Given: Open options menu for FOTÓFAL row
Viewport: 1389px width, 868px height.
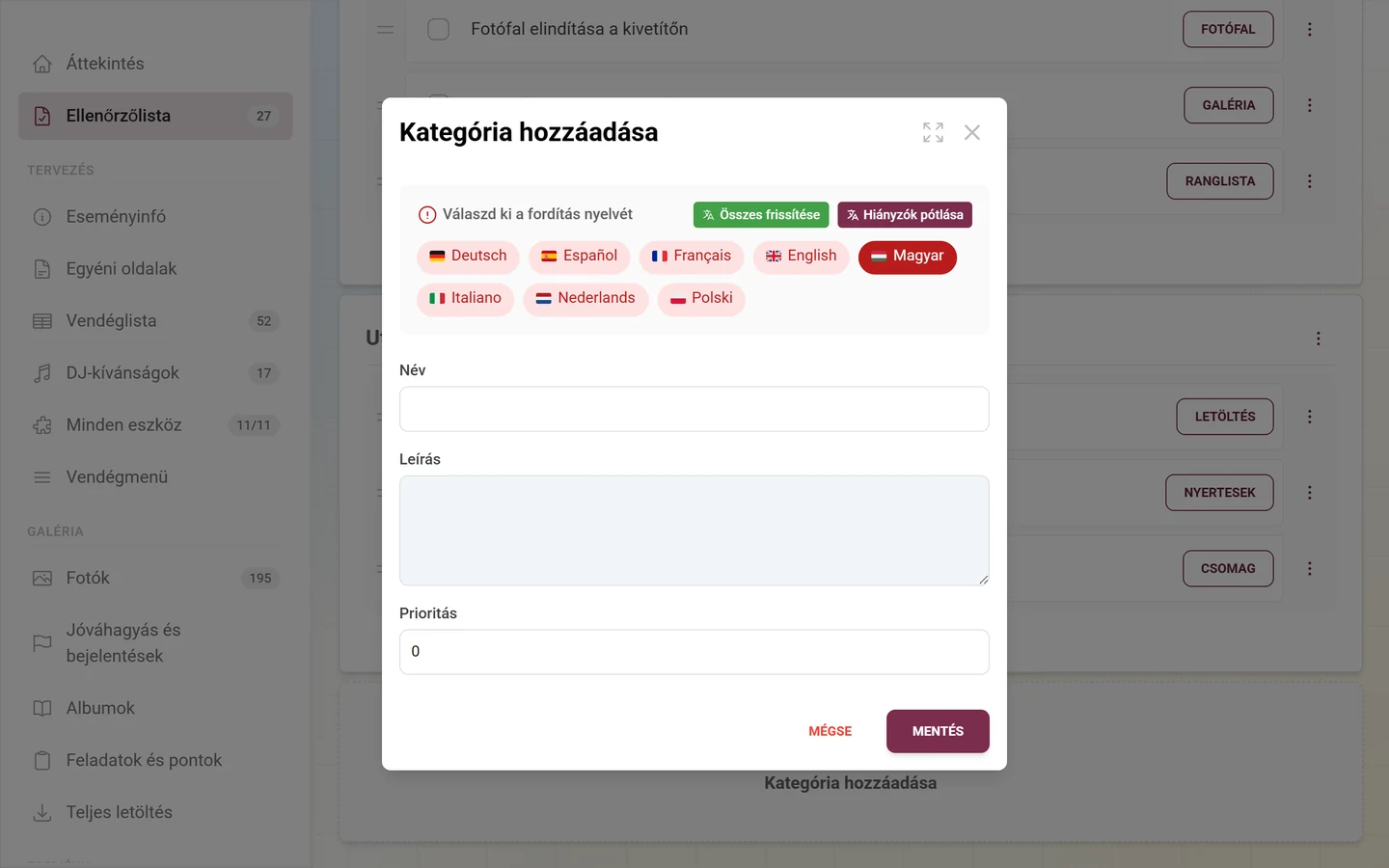Looking at the screenshot, I should [1310, 29].
